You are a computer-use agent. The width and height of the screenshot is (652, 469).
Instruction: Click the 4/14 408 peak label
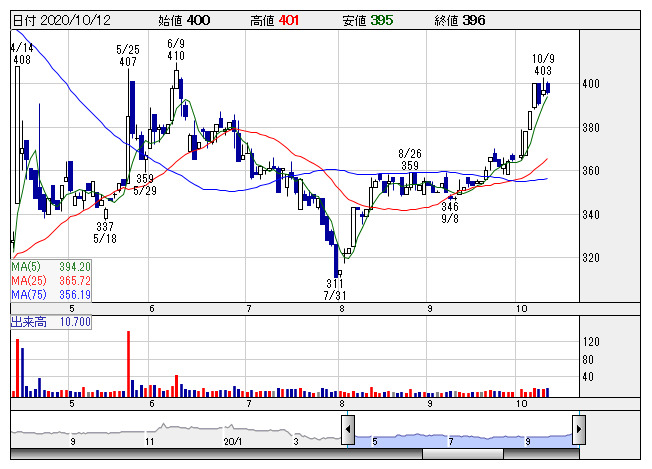point(21,54)
